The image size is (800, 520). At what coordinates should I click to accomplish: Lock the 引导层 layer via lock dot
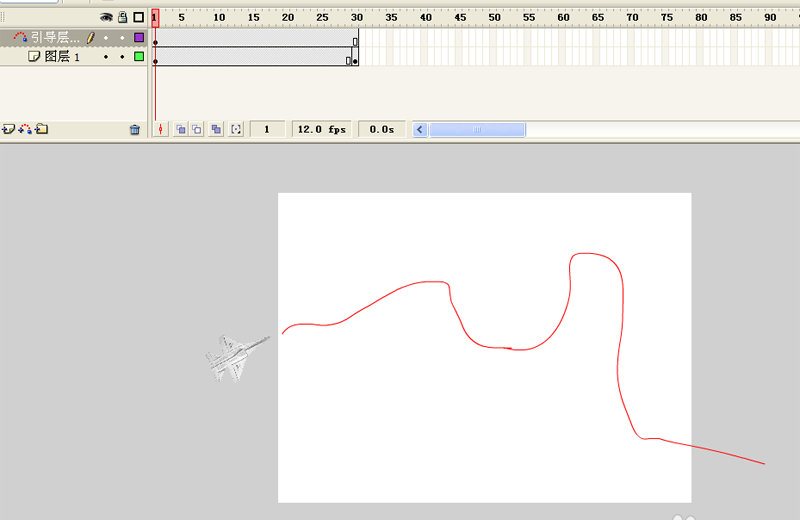(122, 37)
